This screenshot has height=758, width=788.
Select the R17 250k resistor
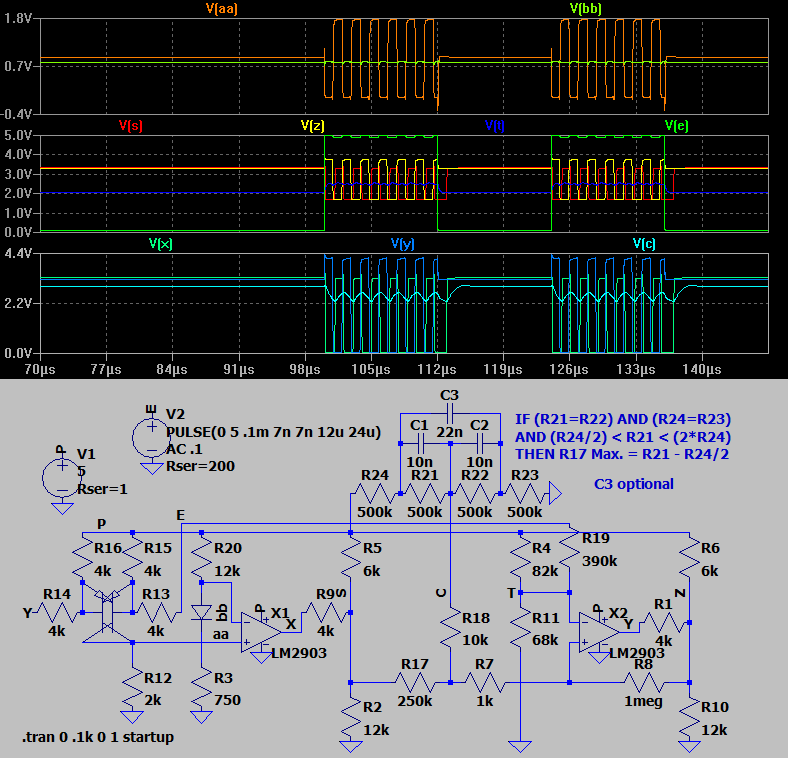pyautogui.click(x=414, y=682)
